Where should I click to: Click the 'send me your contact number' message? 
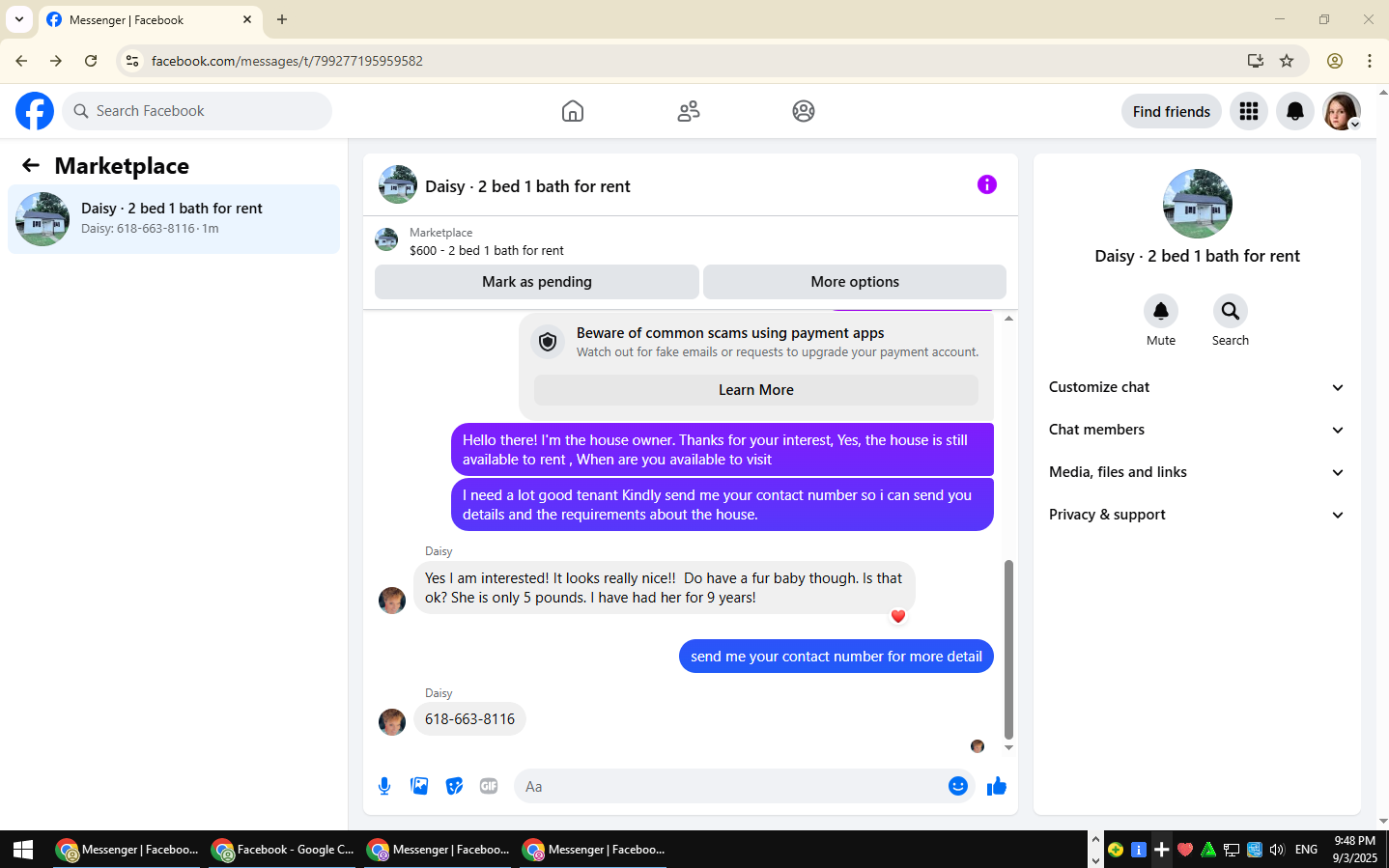[836, 657]
